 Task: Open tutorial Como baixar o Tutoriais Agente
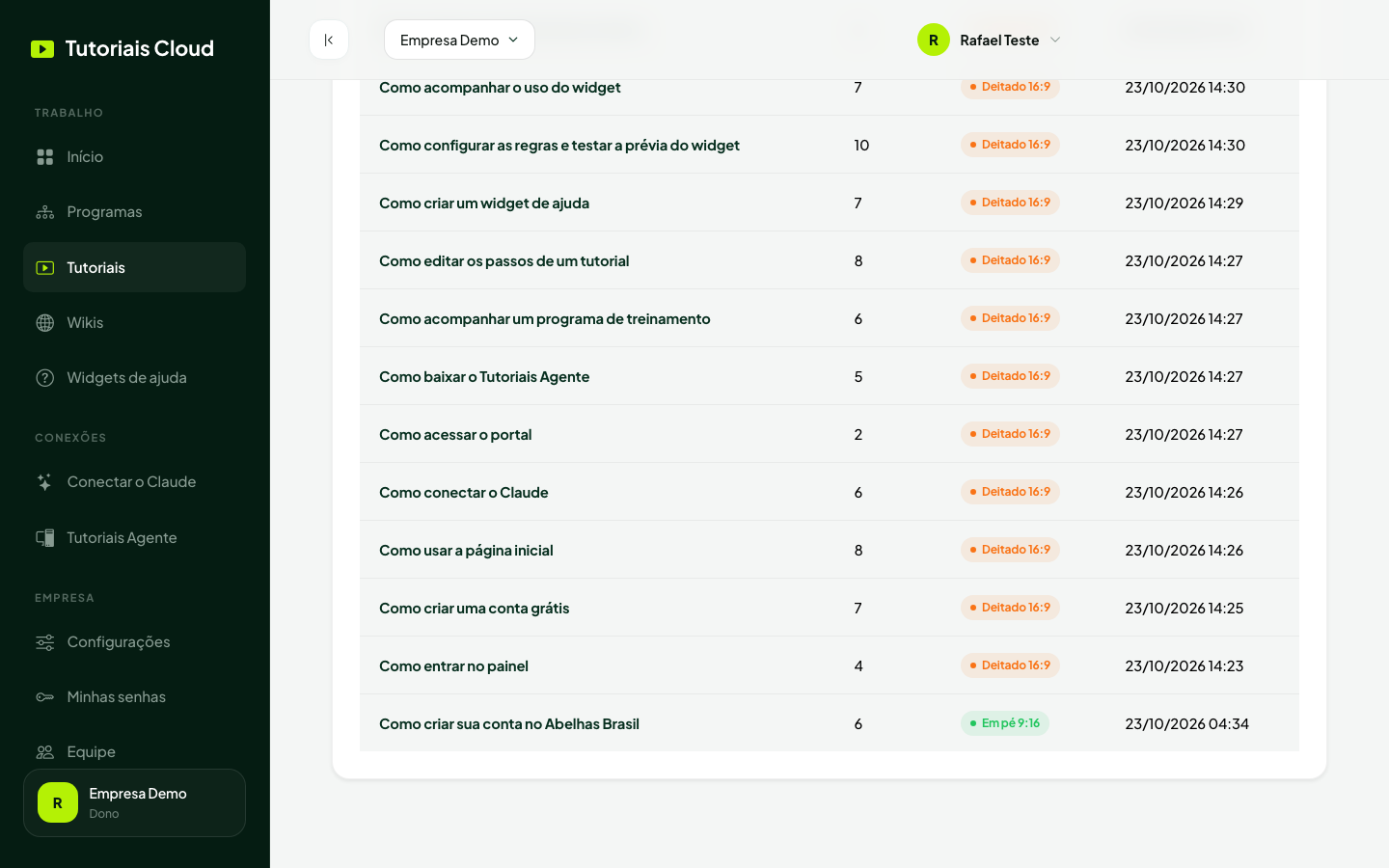[483, 376]
